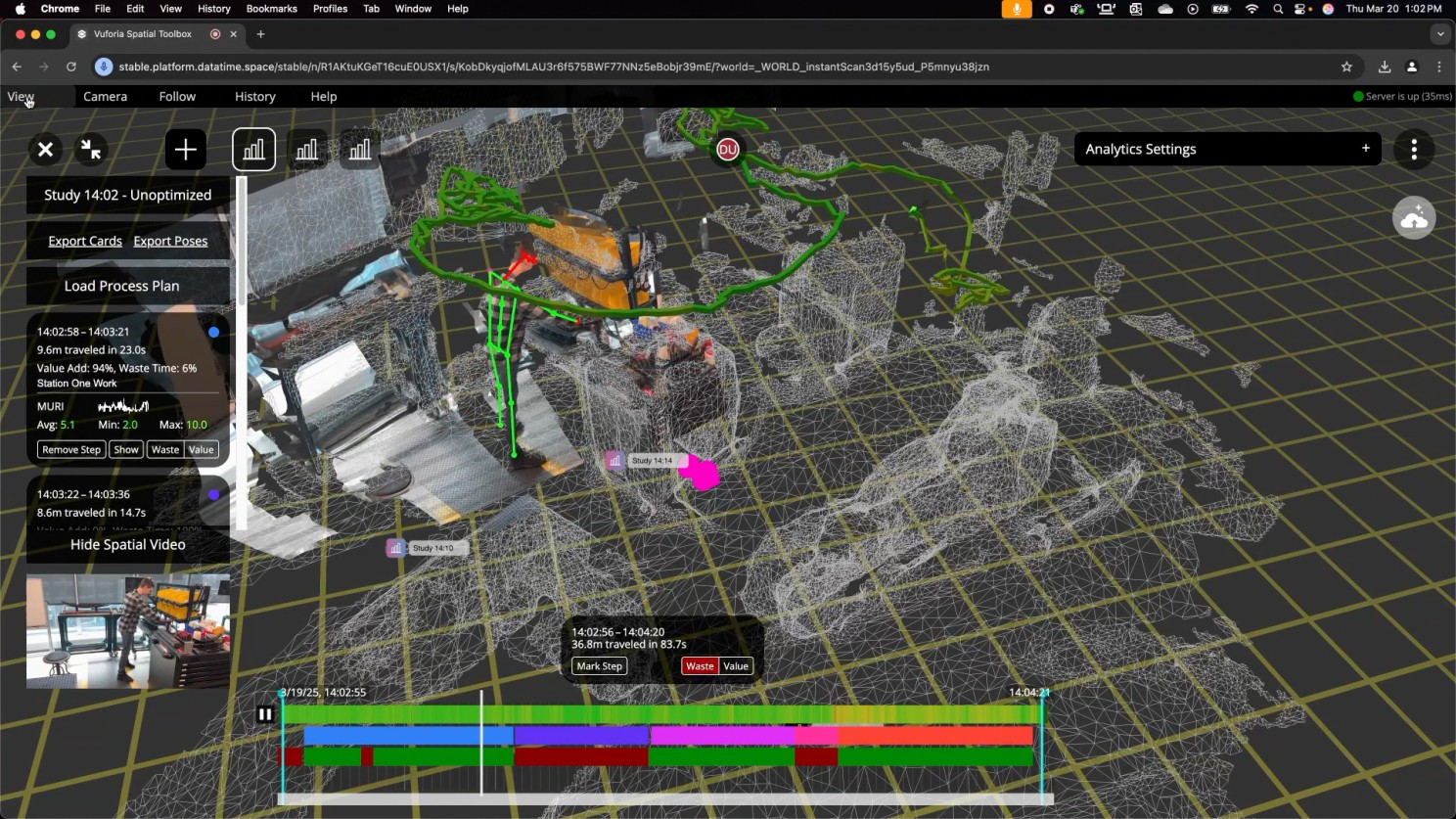
Task: Expand the Study 14:02 - Unoptimized header
Action: pos(127,195)
